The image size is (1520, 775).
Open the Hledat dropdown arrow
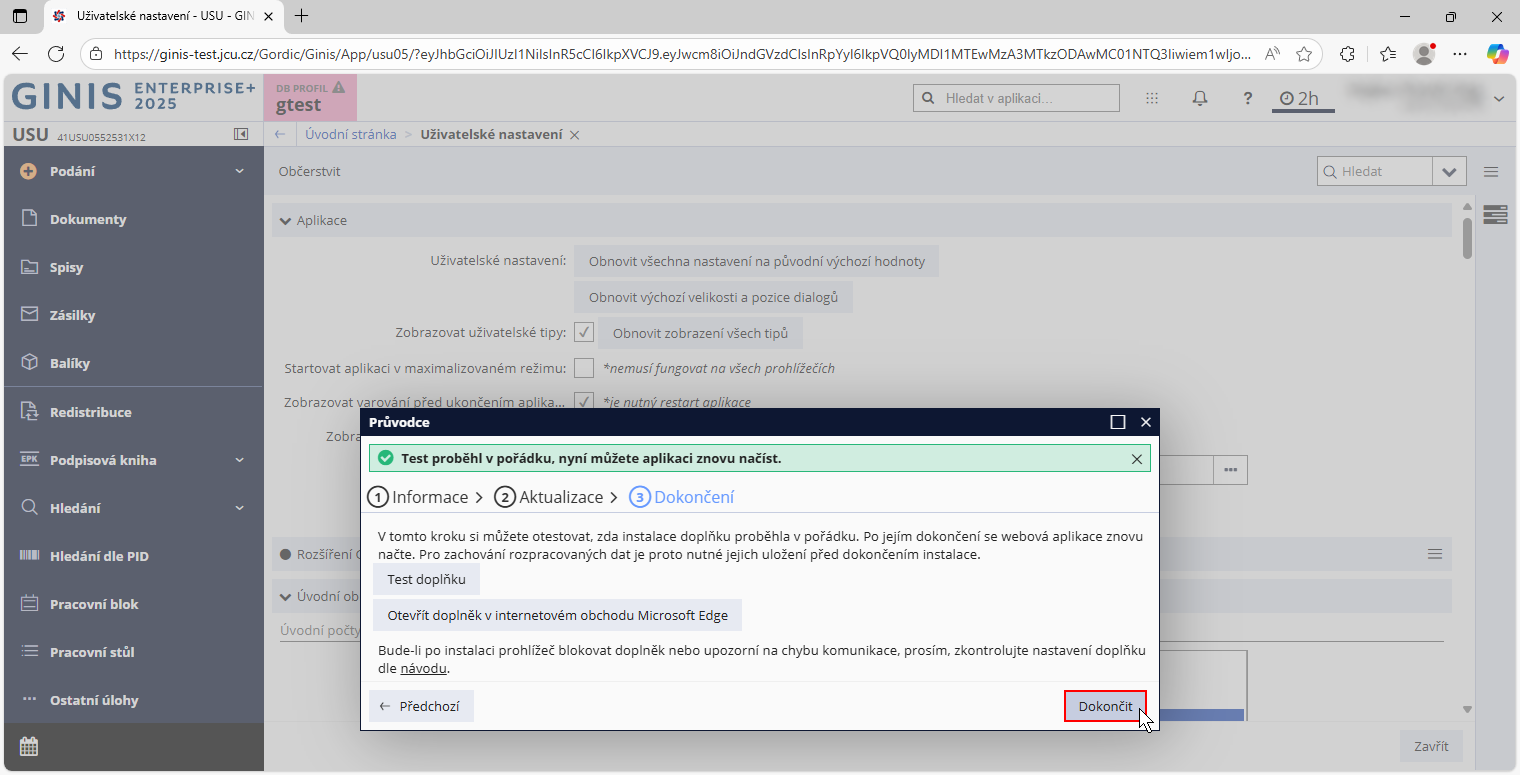click(x=1449, y=172)
